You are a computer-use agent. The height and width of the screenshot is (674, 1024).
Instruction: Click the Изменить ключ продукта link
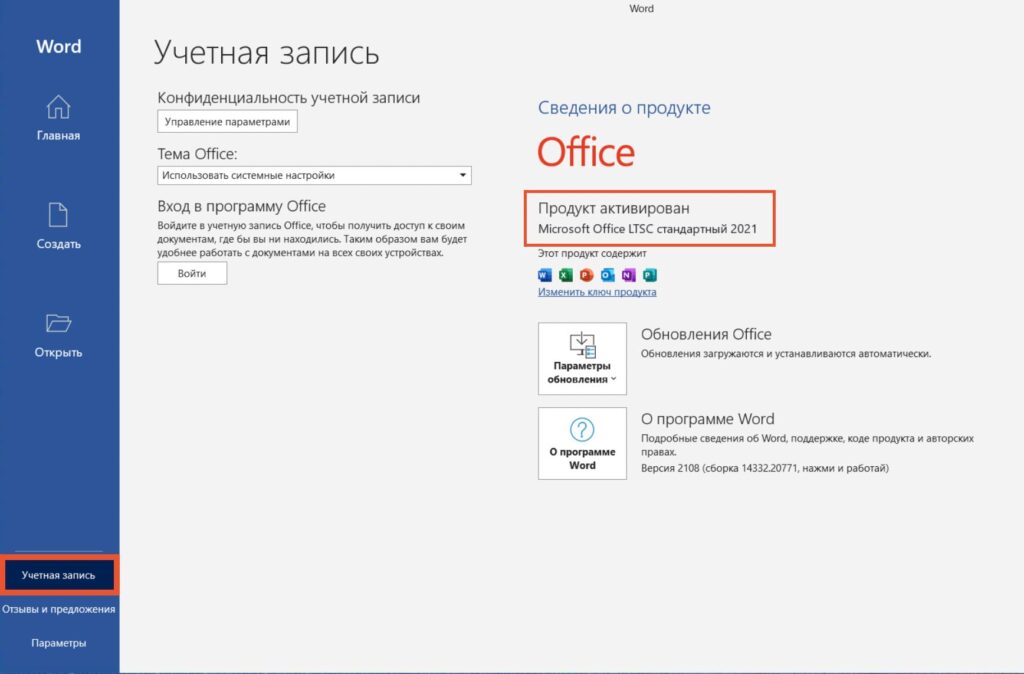click(597, 292)
